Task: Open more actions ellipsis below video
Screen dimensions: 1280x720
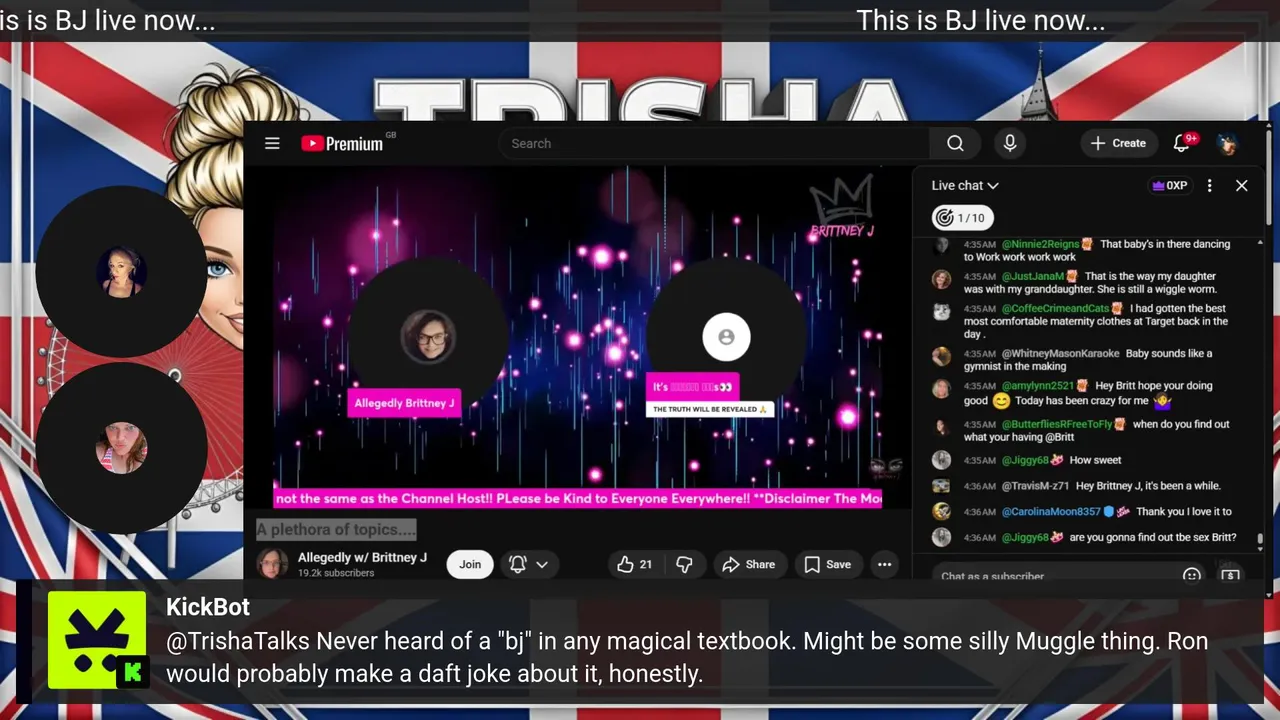Action: pyautogui.click(x=884, y=564)
